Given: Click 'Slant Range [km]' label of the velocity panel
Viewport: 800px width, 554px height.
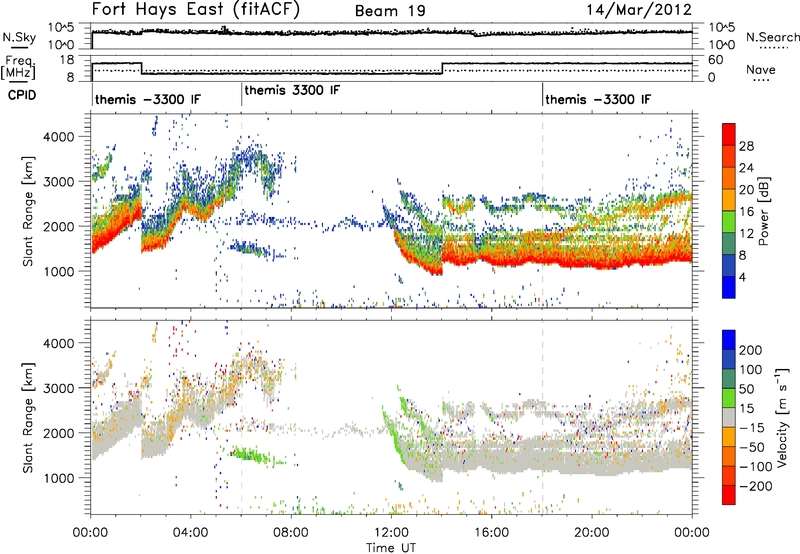Looking at the screenshot, I should (28, 418).
